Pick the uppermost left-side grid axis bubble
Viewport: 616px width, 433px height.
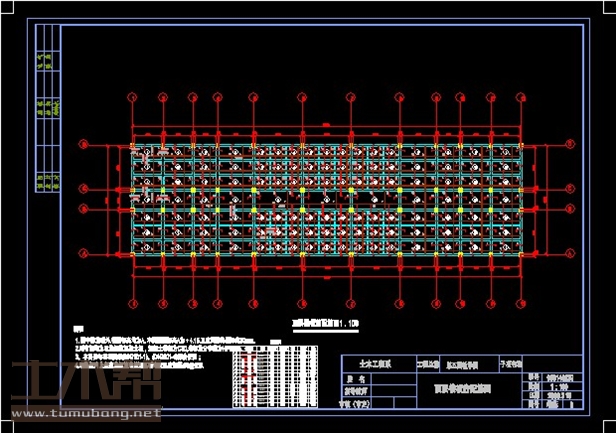tap(84, 146)
